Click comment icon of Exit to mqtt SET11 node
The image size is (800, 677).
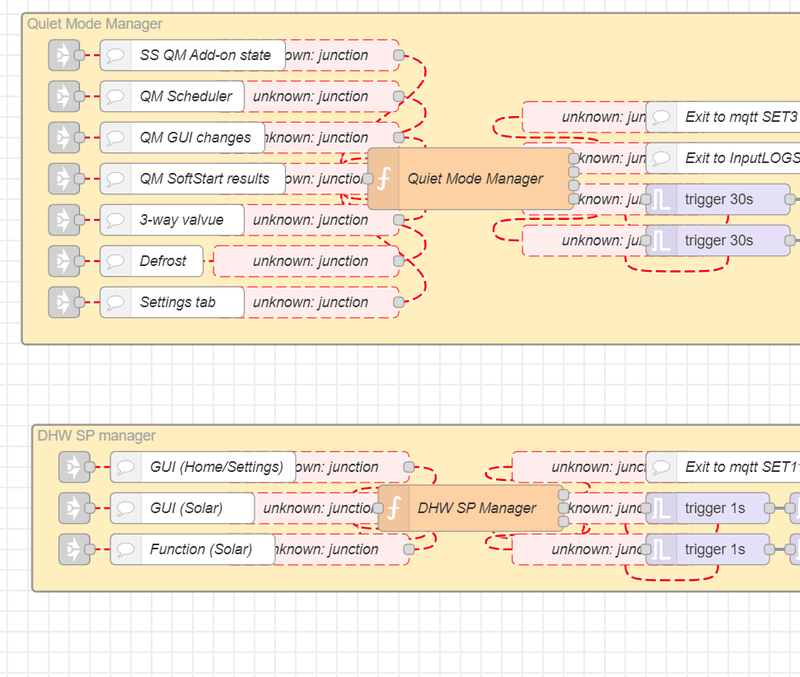coord(662,467)
